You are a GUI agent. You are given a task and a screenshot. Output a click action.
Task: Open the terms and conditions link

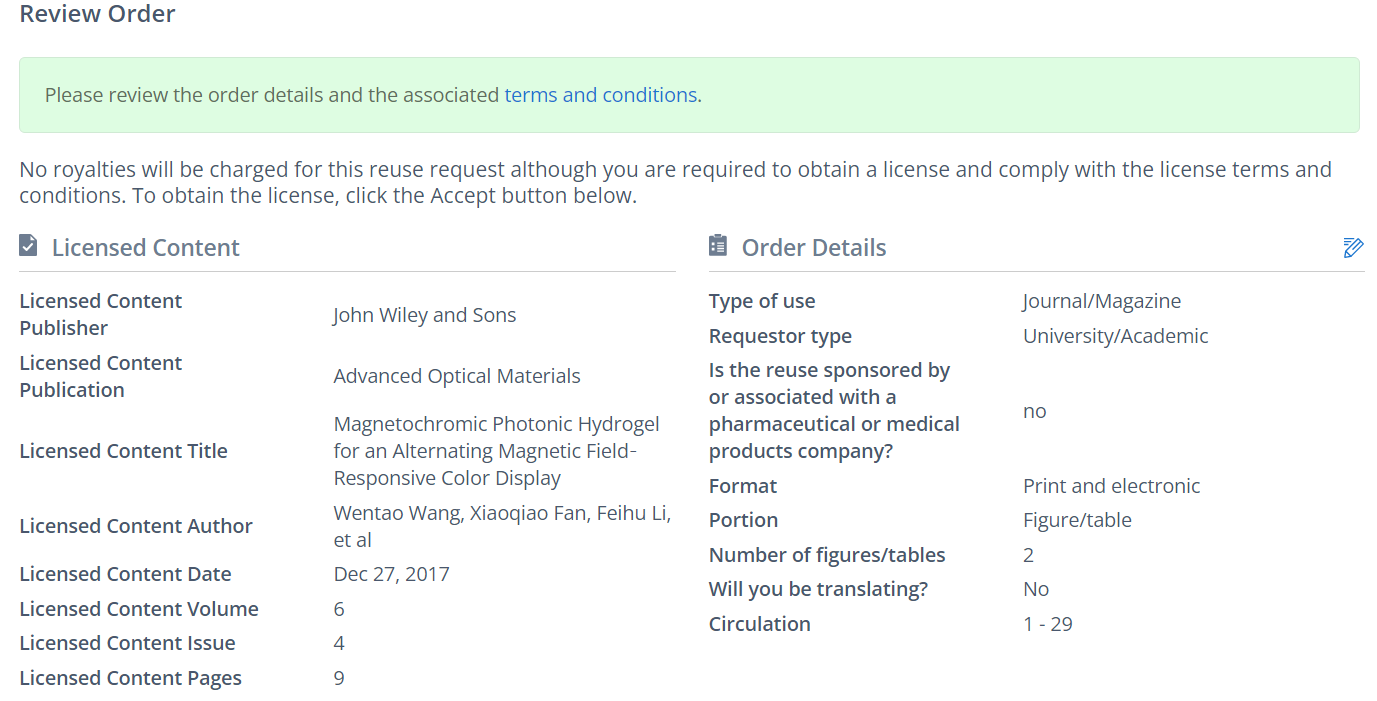point(600,95)
